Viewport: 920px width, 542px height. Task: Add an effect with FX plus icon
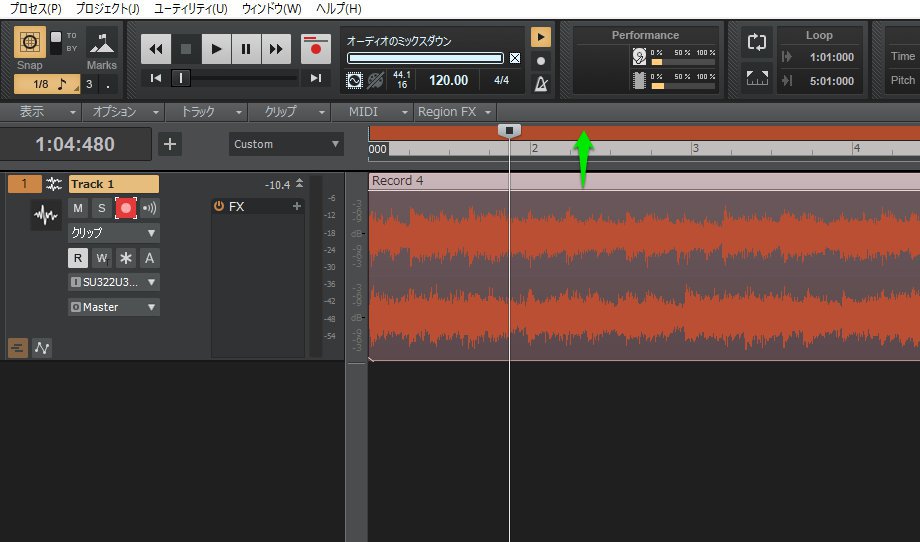(x=296, y=207)
